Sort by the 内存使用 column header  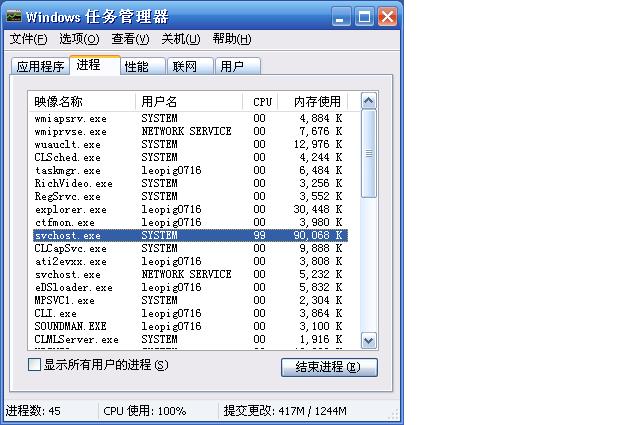click(x=313, y=102)
